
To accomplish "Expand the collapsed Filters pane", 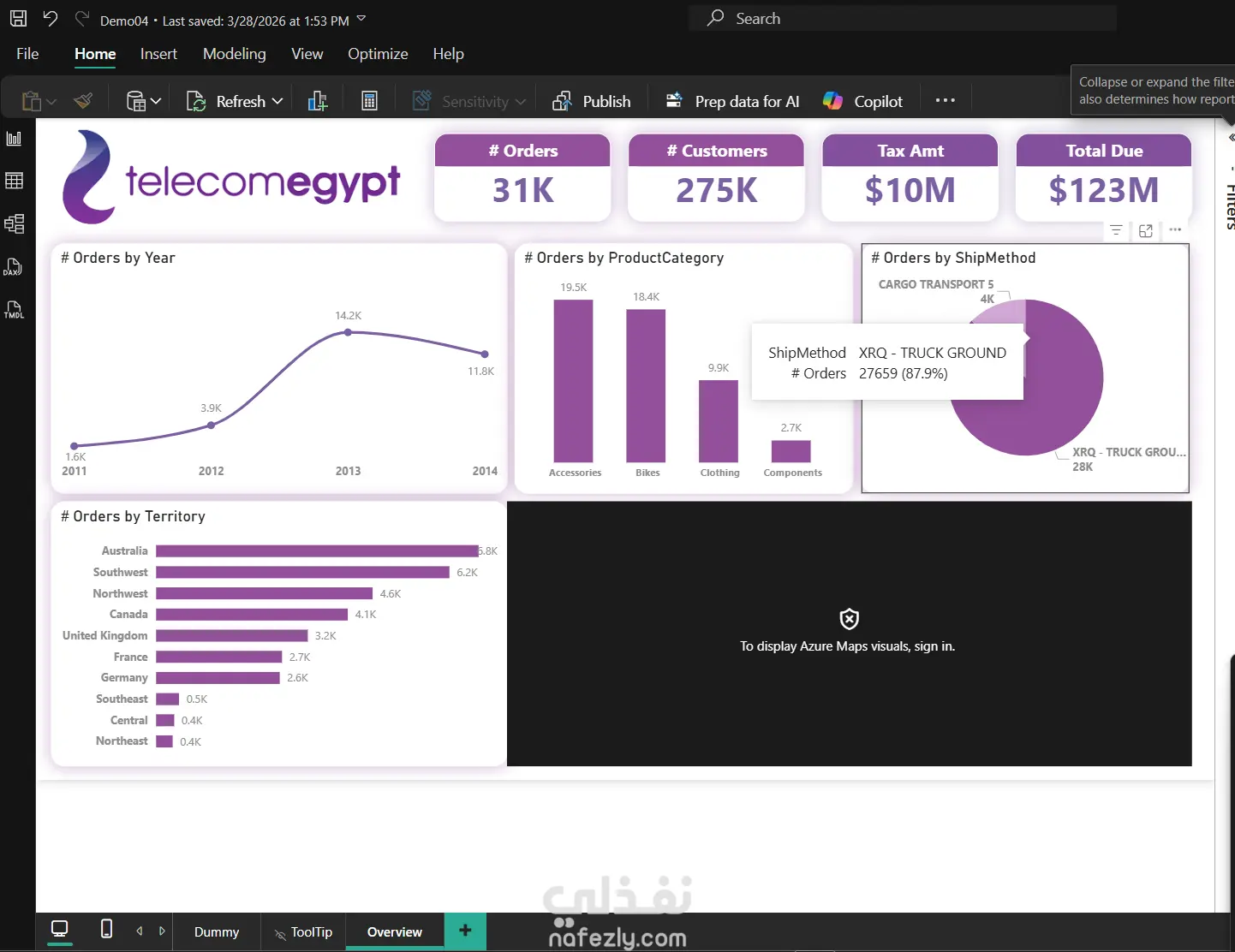I will click(x=1231, y=138).
